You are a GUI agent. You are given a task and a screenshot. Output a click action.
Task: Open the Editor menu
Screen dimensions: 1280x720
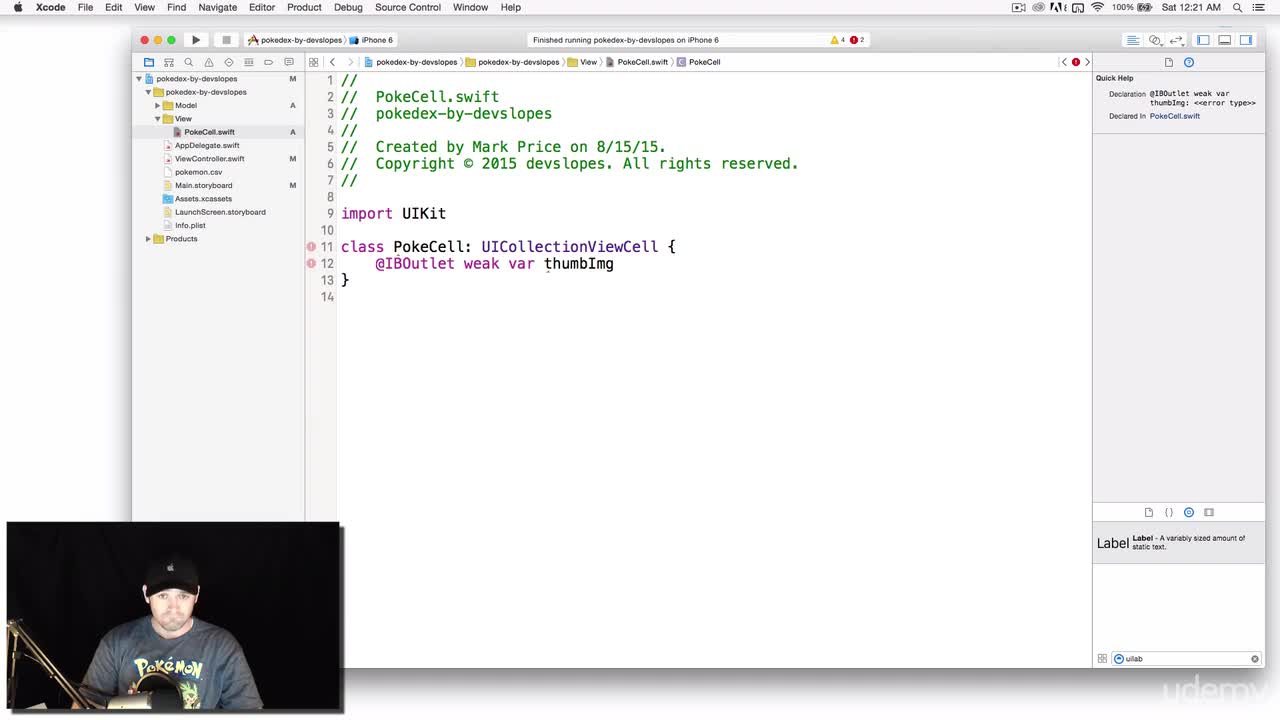point(262,7)
